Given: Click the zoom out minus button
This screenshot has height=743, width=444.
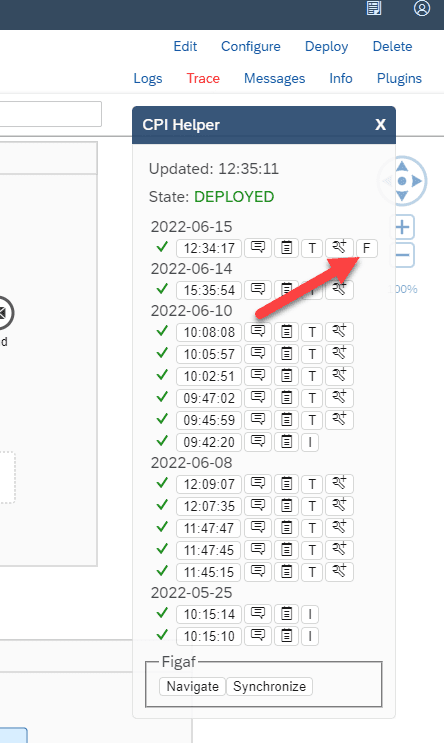Looking at the screenshot, I should click(x=402, y=256).
